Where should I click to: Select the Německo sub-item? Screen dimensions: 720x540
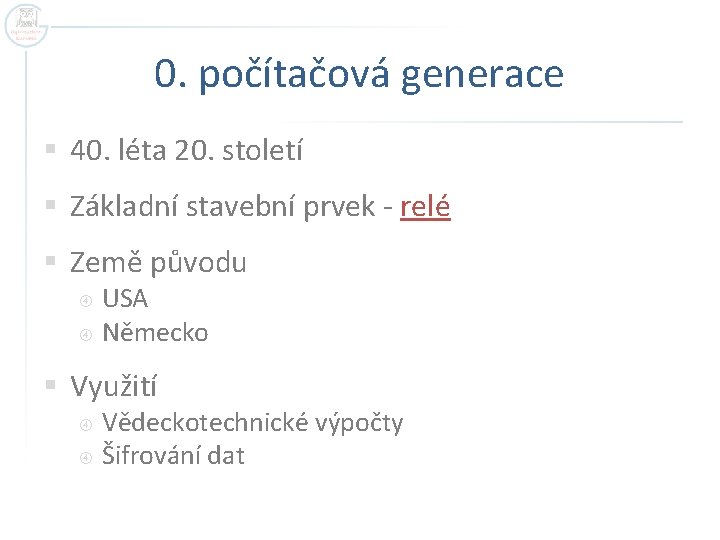tap(155, 332)
